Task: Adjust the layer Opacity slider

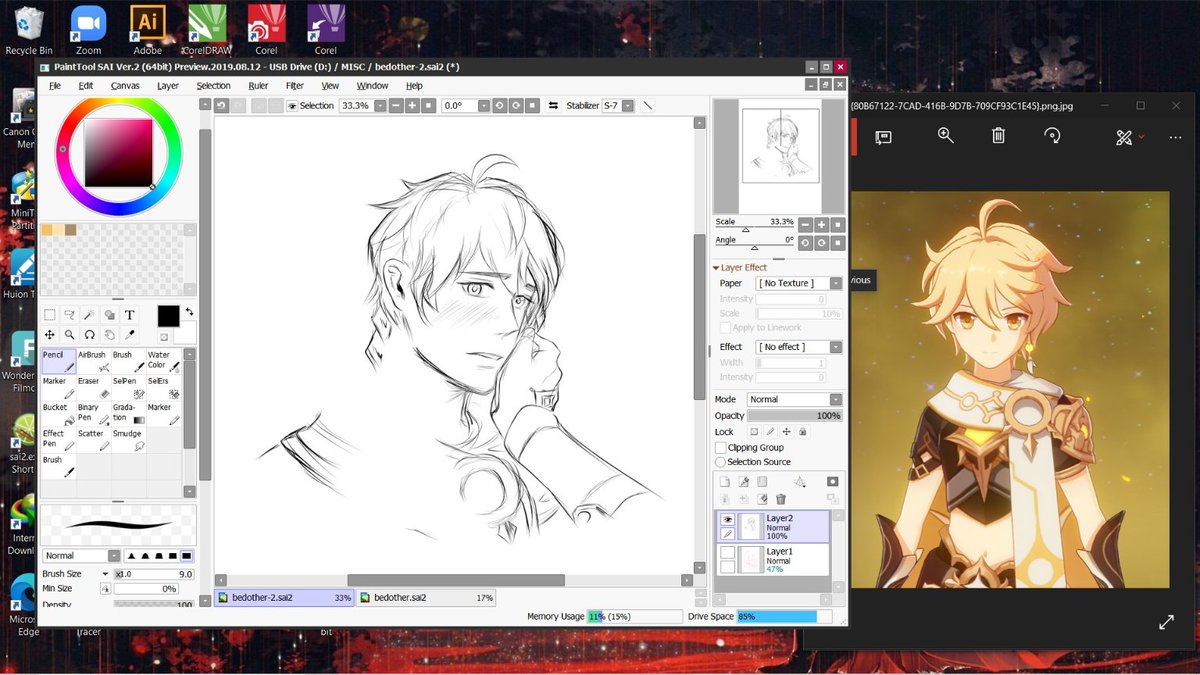Action: pos(794,415)
